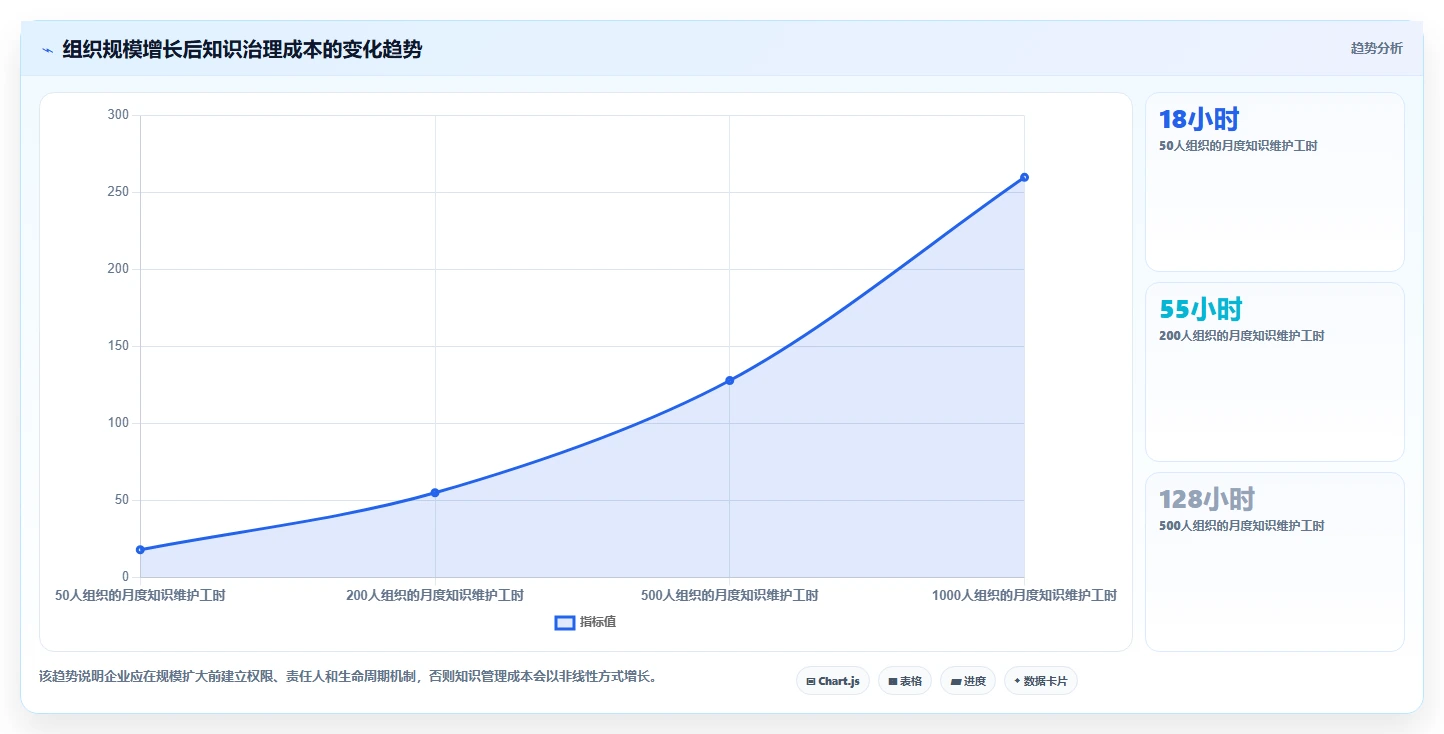Click the trend icon beside the title
The height and width of the screenshot is (734, 1444).
click(x=47, y=50)
